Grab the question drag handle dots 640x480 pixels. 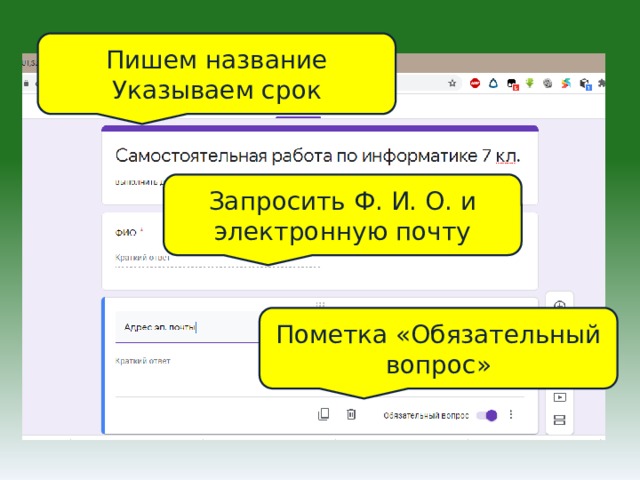click(x=320, y=304)
